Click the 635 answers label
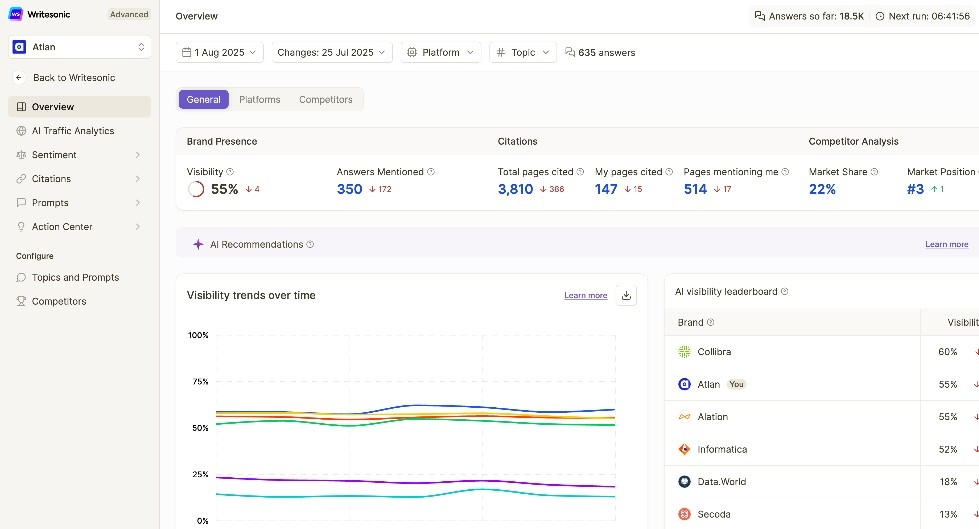 click(600, 52)
